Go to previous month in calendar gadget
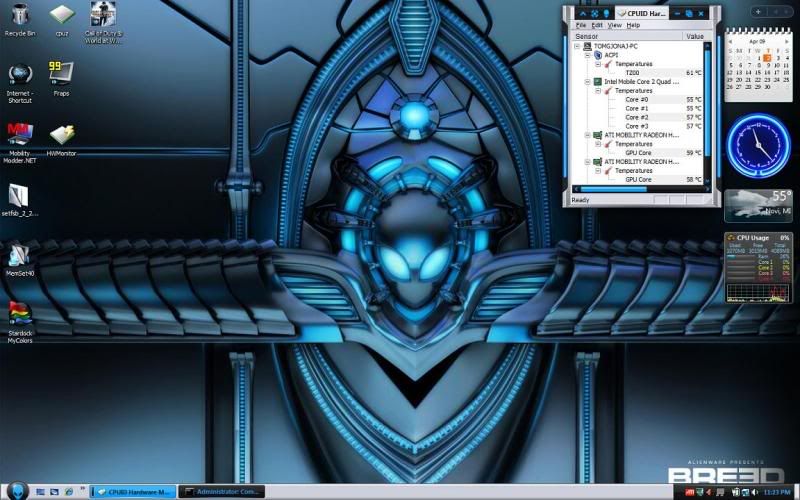 (730, 42)
